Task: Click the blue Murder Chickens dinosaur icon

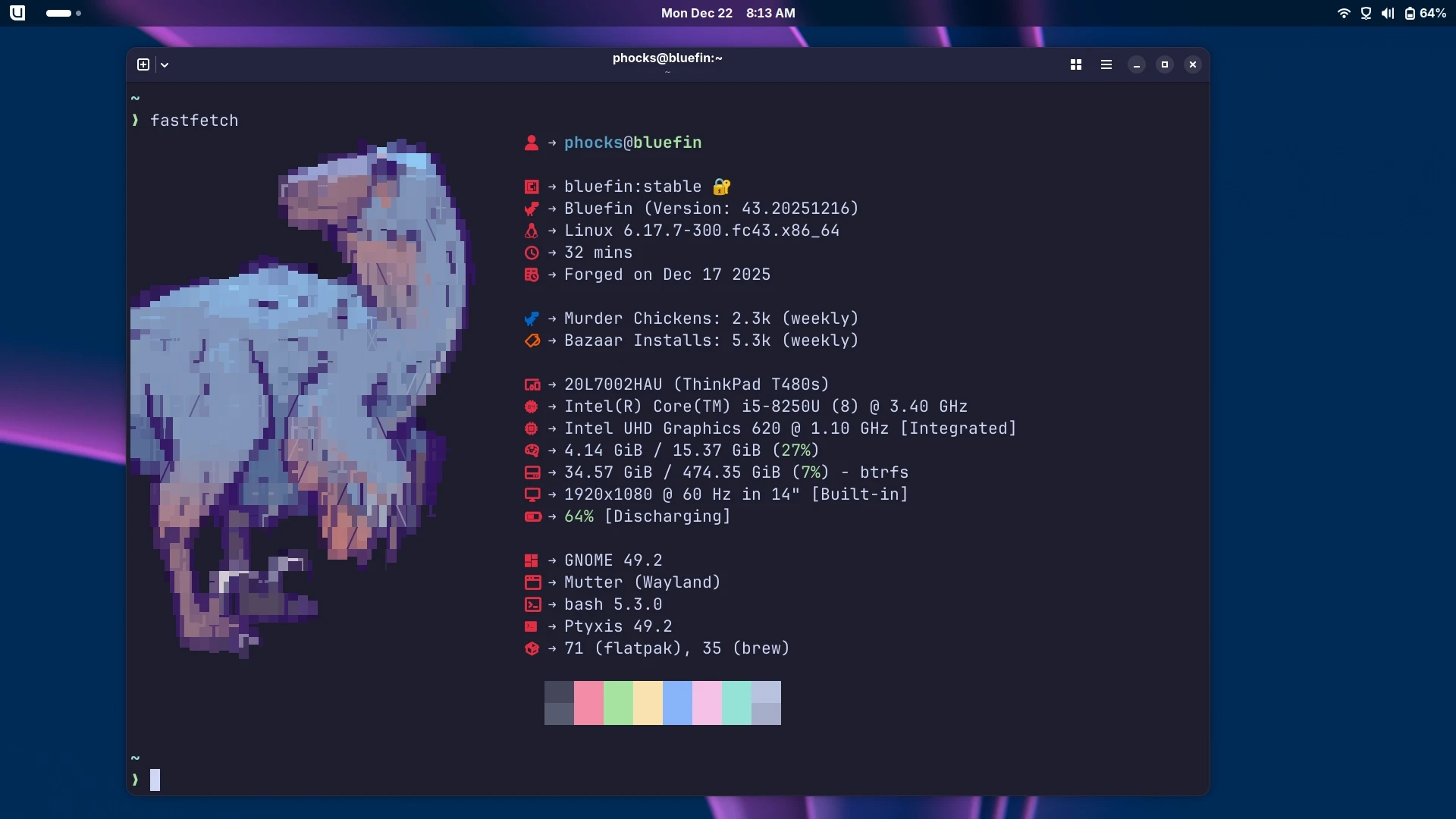Action: (531, 318)
